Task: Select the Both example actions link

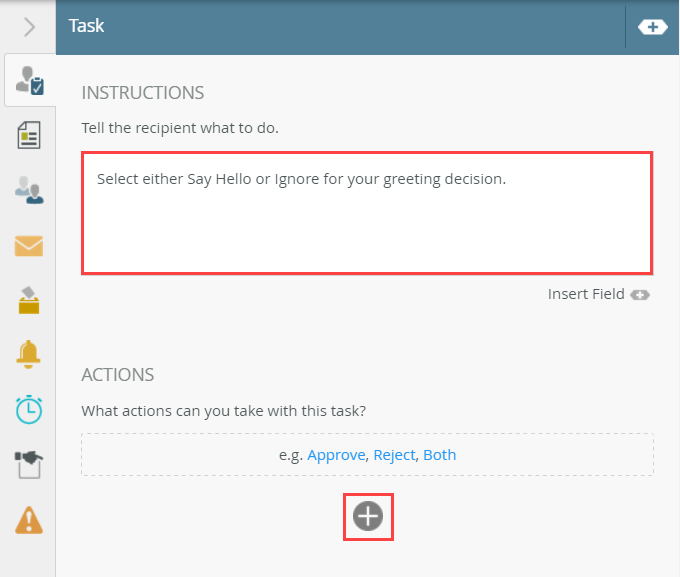Action: [x=439, y=455]
